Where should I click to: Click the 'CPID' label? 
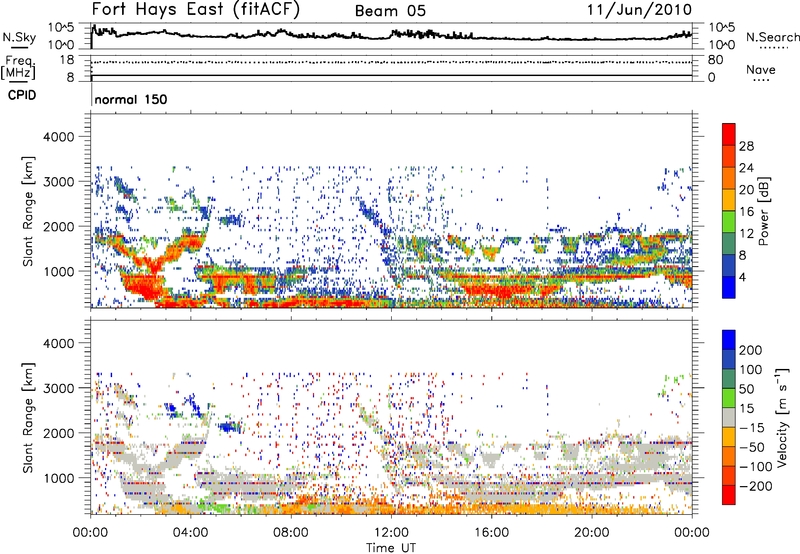pyautogui.click(x=22, y=95)
